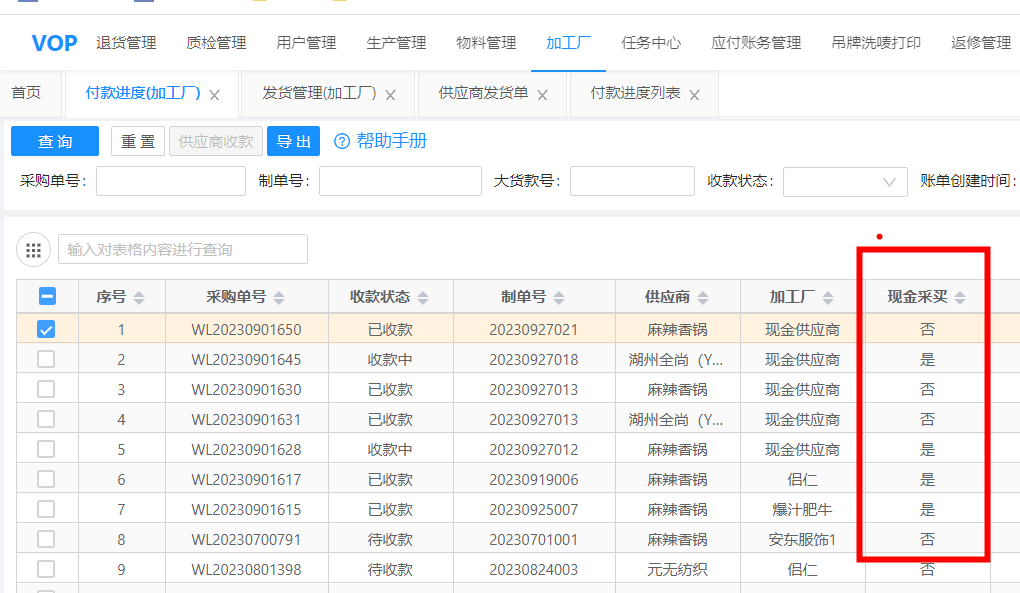Close the 付款进度列表 tab

coord(695,95)
